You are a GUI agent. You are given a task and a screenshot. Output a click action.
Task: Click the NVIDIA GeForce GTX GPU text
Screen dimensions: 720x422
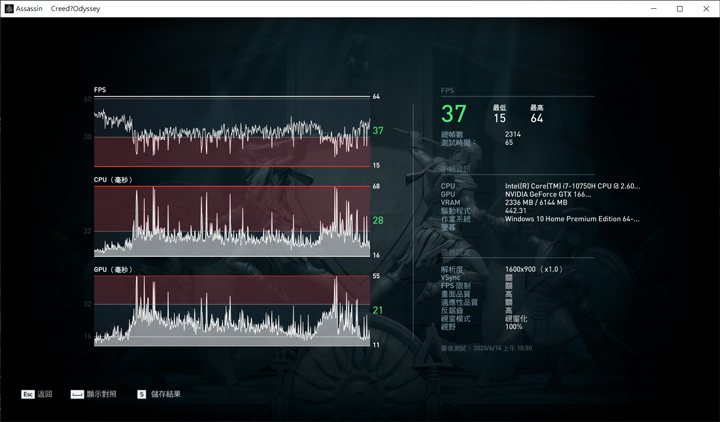[548, 194]
